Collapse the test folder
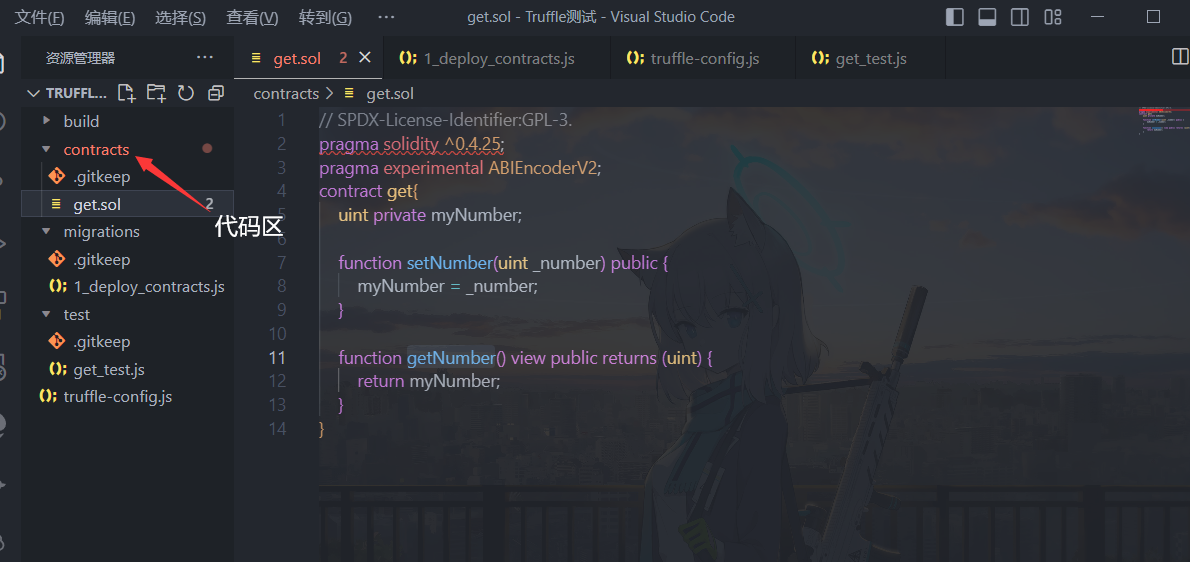 point(47,314)
